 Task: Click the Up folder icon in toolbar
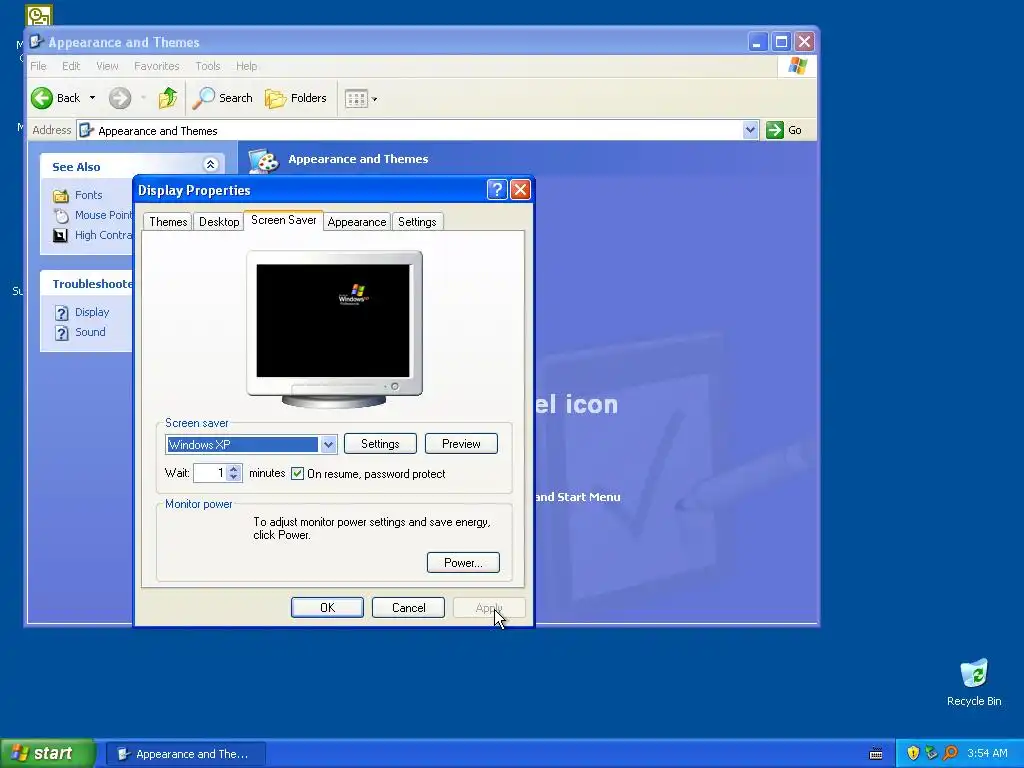pos(168,98)
